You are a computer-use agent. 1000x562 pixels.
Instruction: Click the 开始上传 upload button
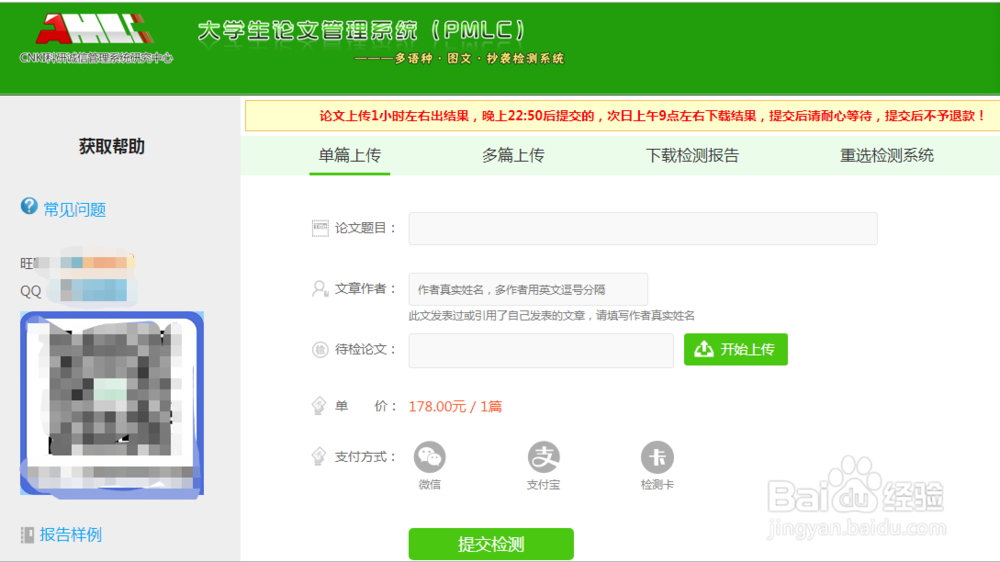click(735, 350)
